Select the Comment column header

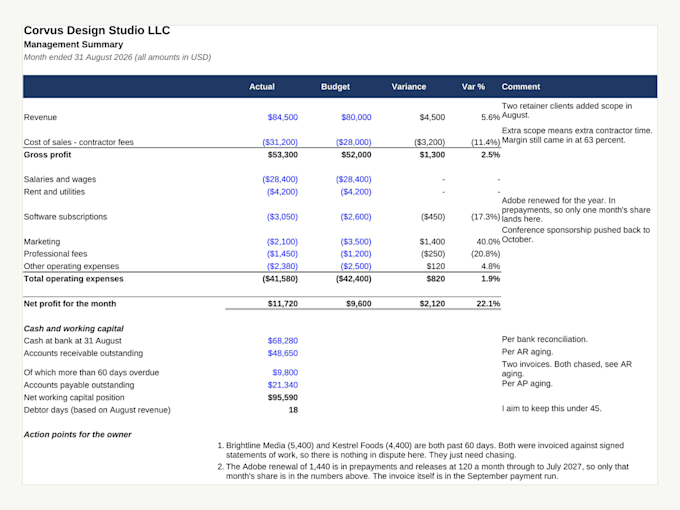click(x=520, y=87)
